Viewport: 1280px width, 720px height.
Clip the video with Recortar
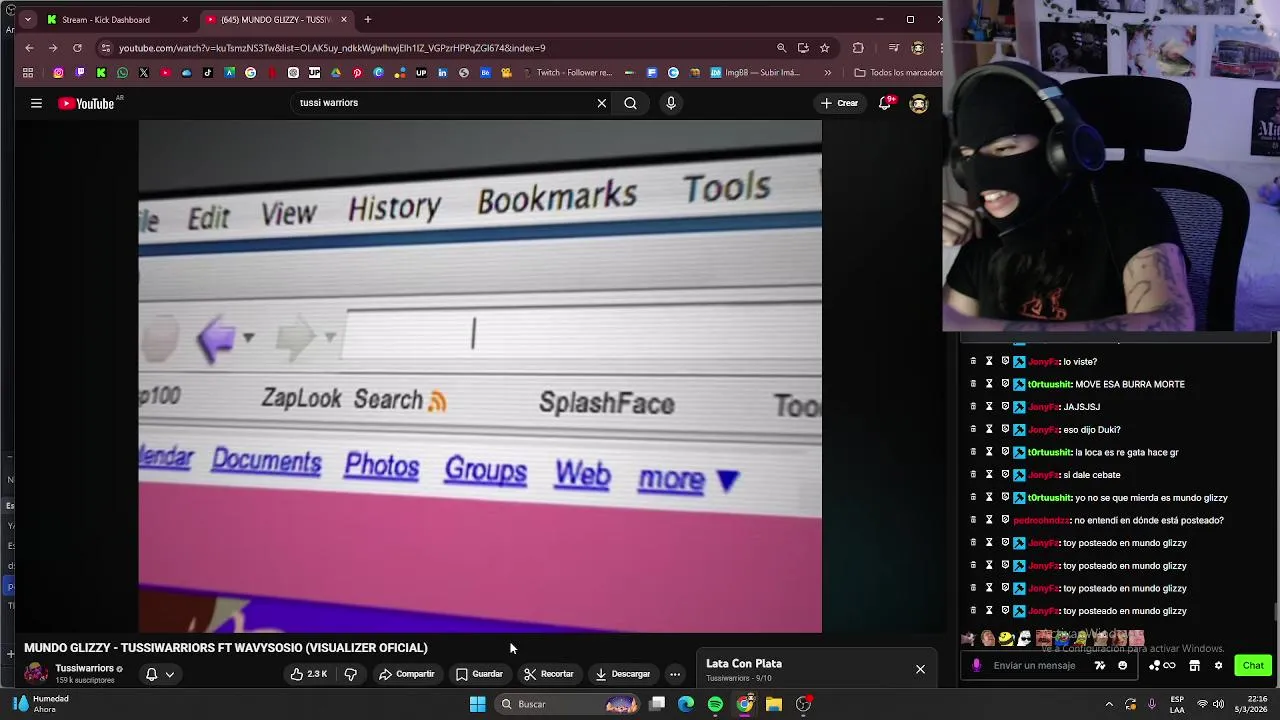548,674
